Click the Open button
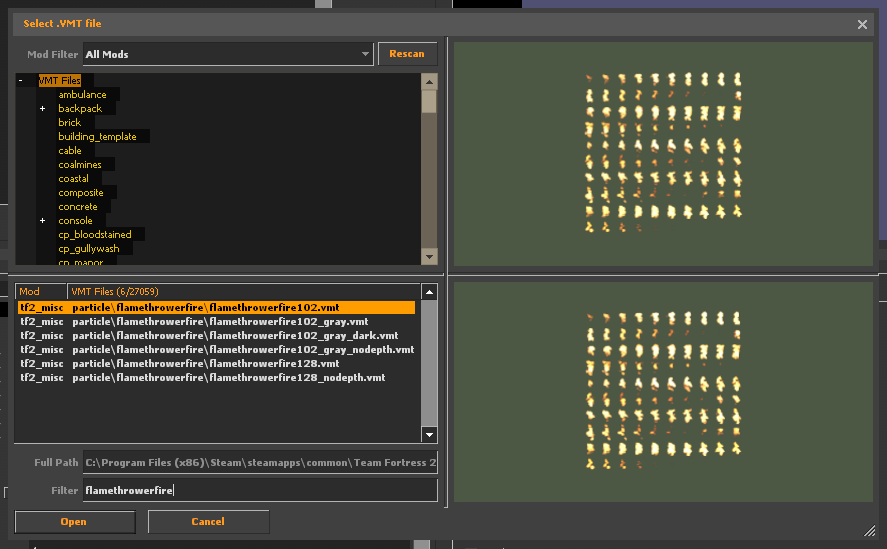Screen dimensions: 887x549 point(75,522)
